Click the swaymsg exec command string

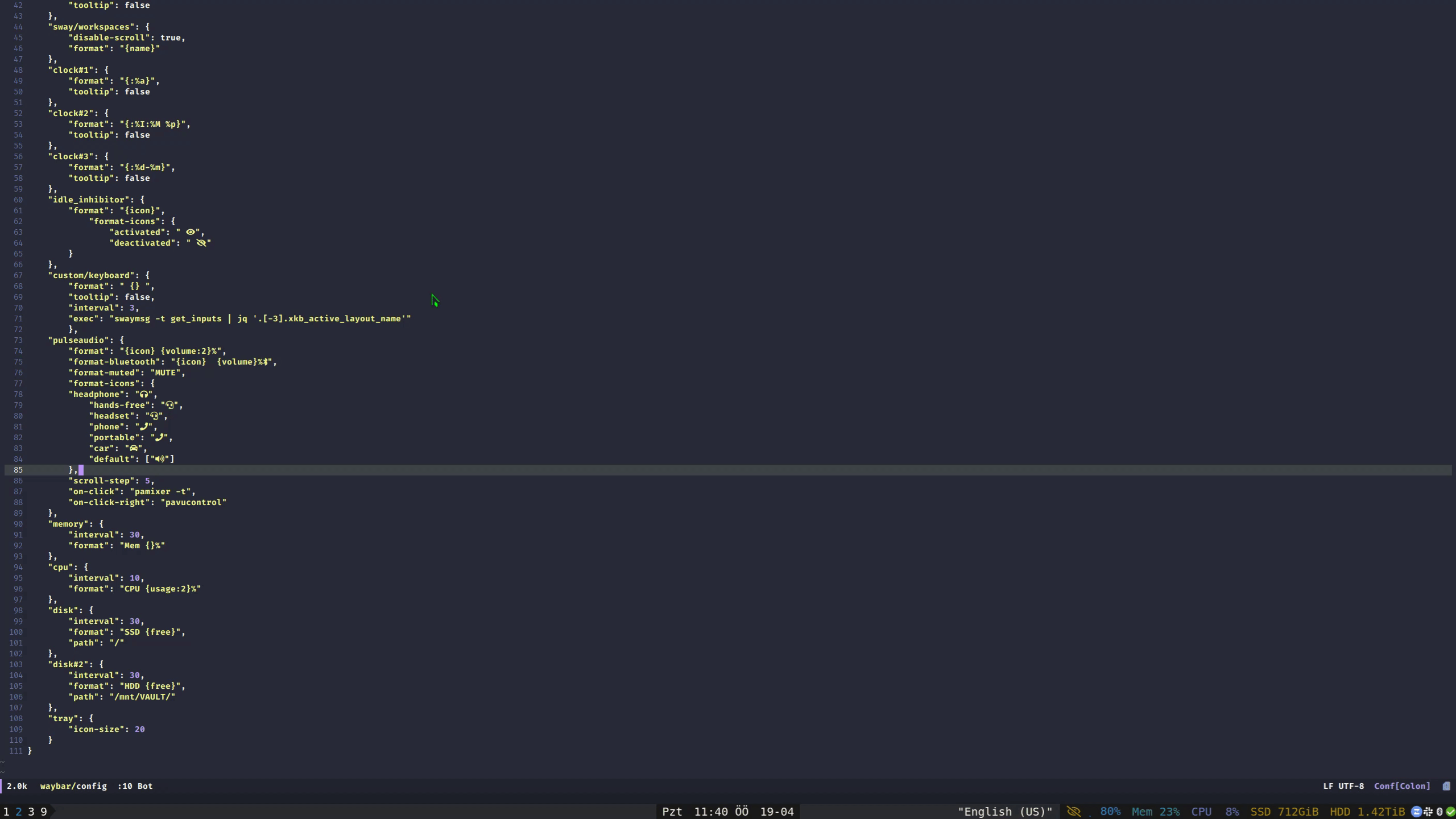(x=260, y=318)
